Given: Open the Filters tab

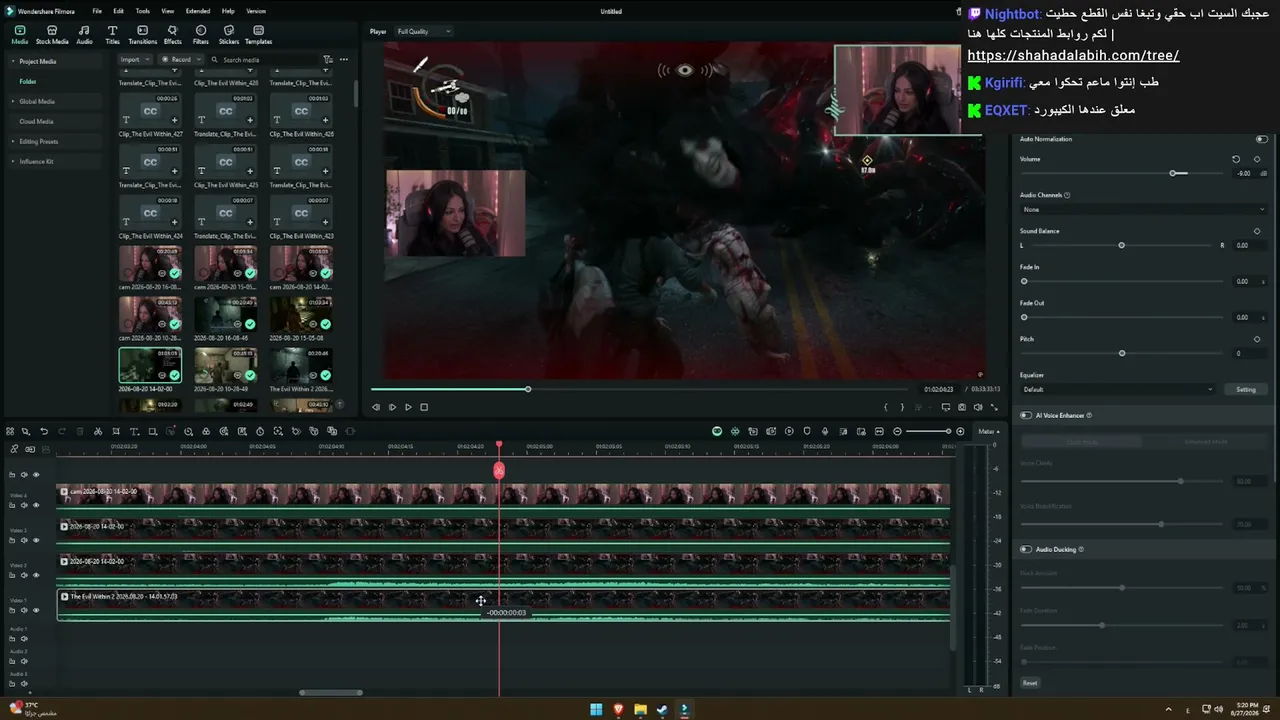Looking at the screenshot, I should pyautogui.click(x=201, y=35).
